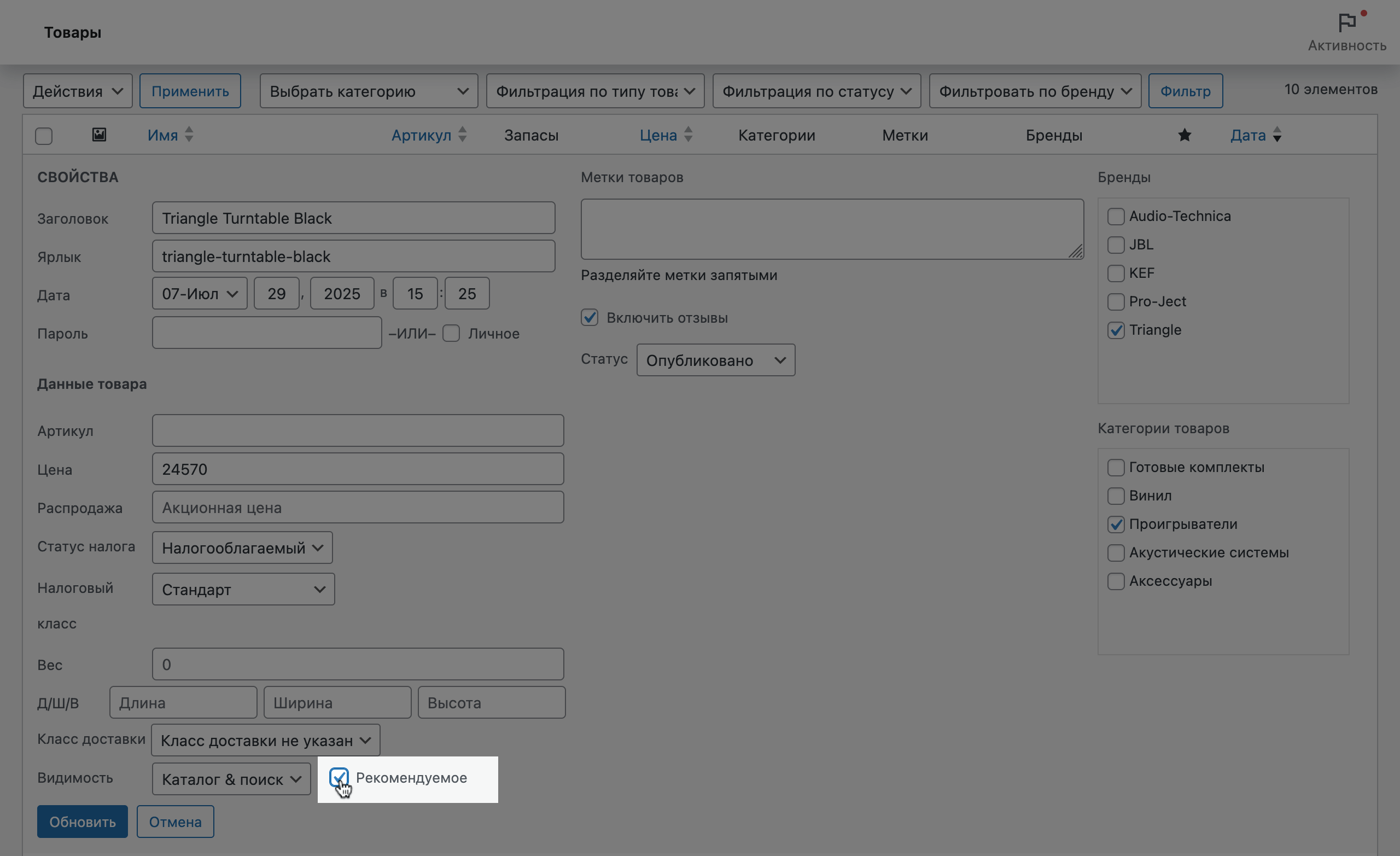1400x856 pixels.
Task: Click the Высота height field
Action: (x=492, y=702)
